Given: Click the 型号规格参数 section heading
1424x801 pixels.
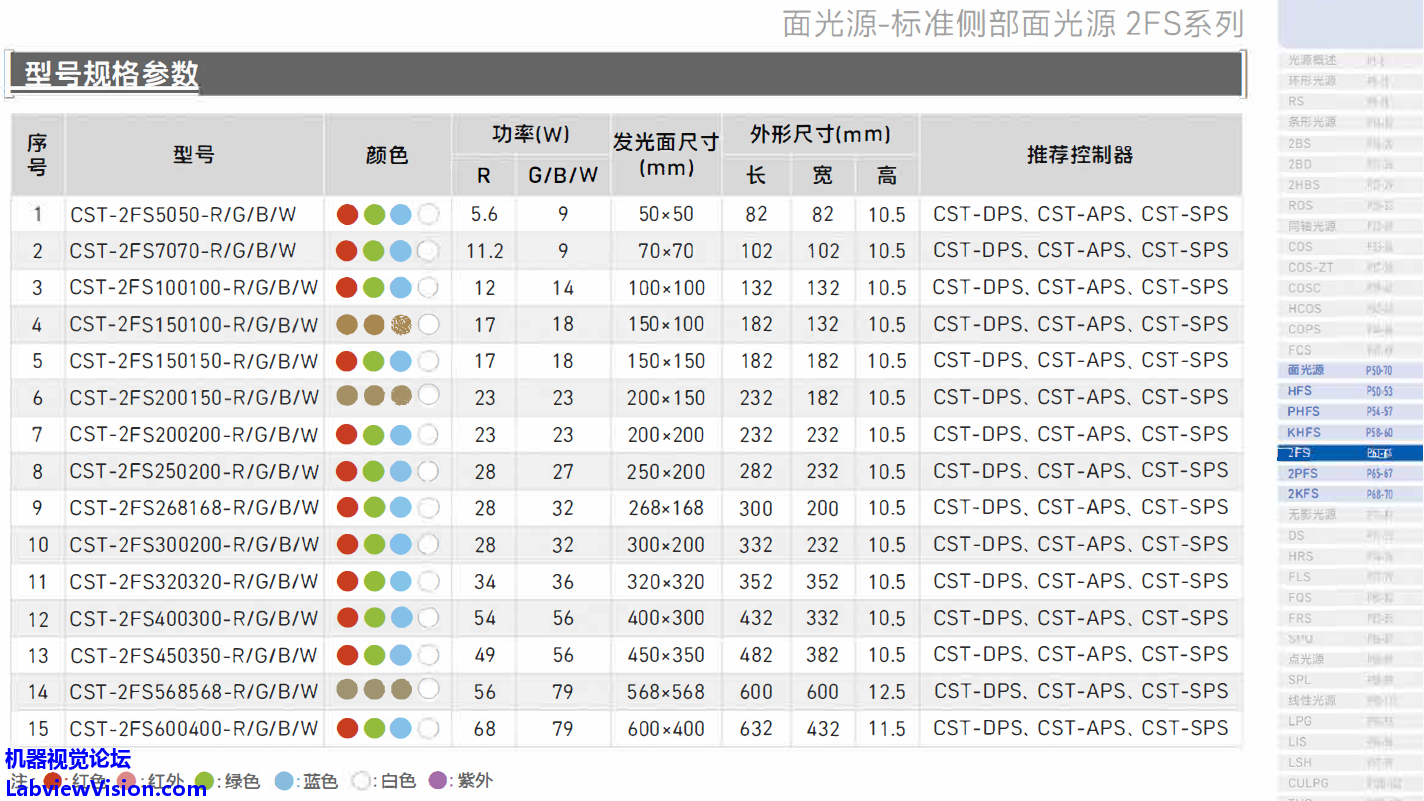Looking at the screenshot, I should click(111, 74).
